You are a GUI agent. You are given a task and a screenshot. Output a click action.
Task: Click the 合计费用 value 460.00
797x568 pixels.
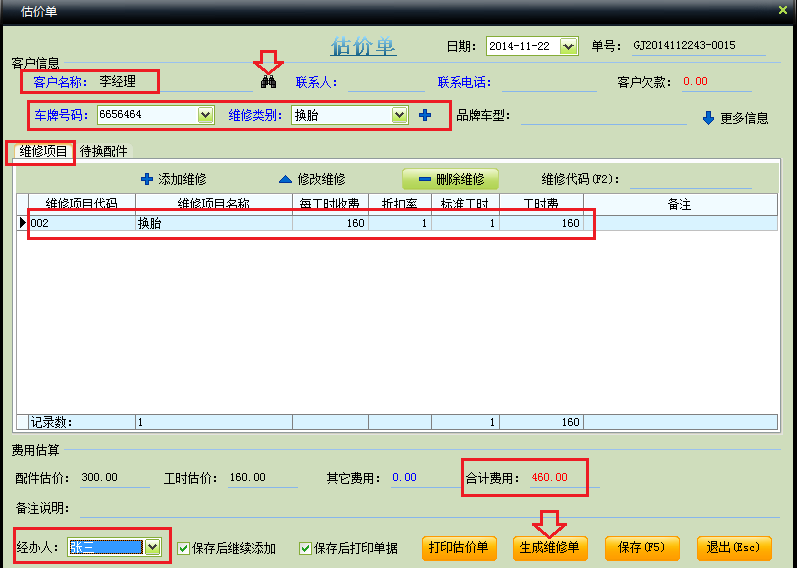point(549,477)
